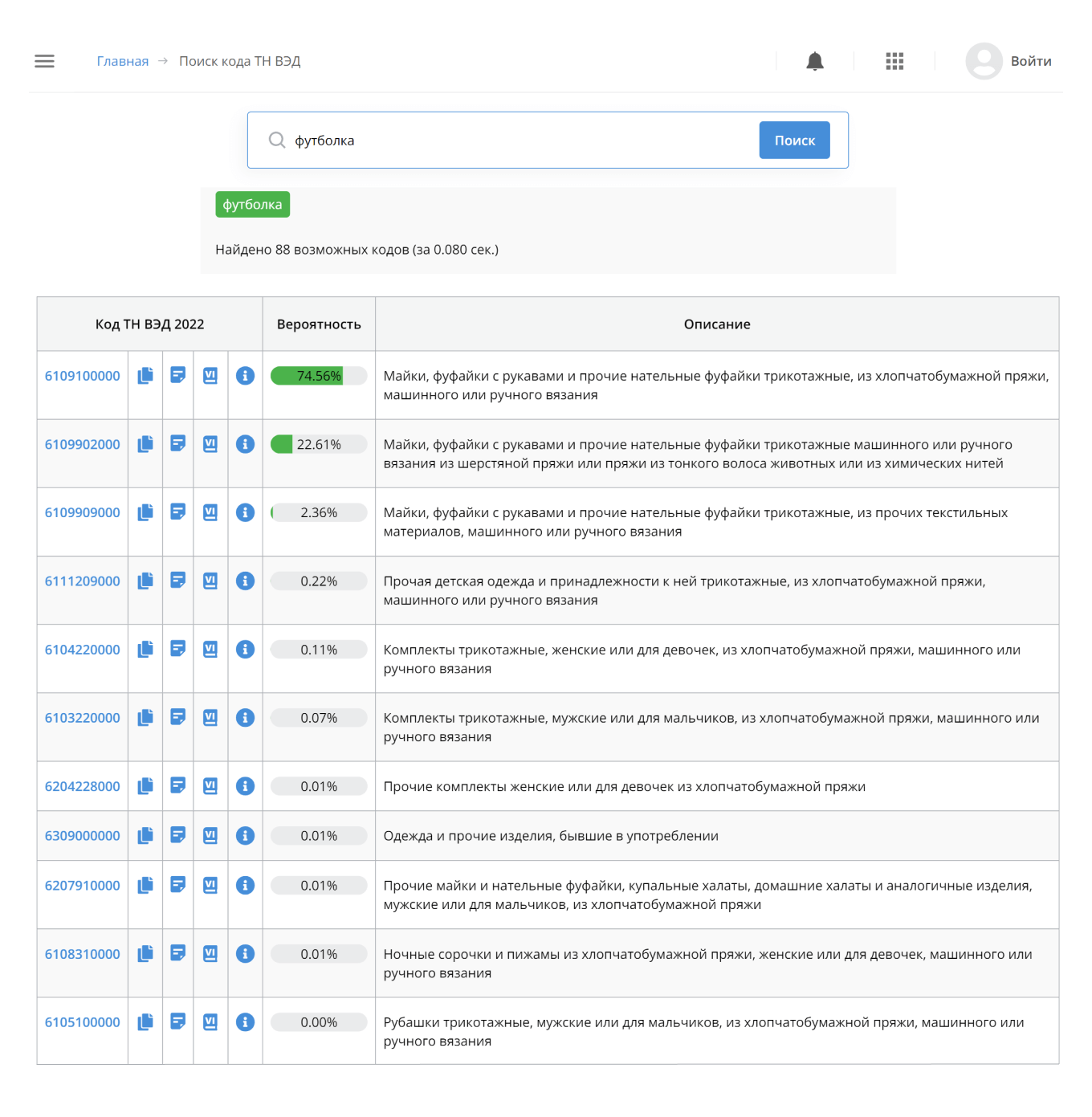Show info for code 6108310000
1092x1117 pixels.
[x=246, y=954]
